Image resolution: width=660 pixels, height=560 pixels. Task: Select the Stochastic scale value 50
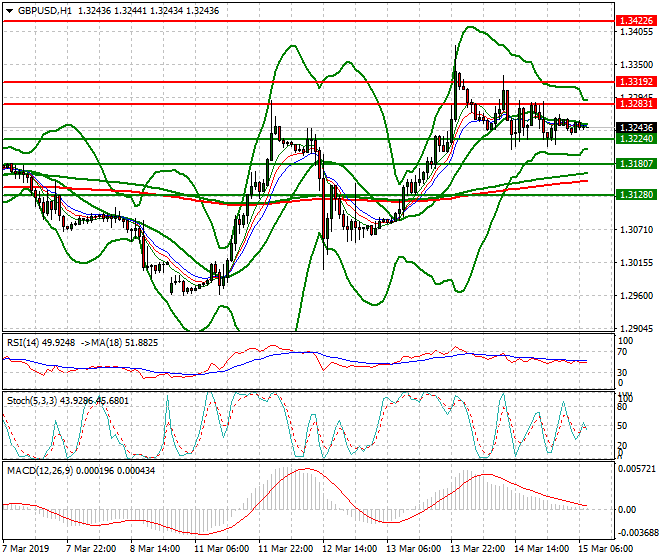pos(622,426)
